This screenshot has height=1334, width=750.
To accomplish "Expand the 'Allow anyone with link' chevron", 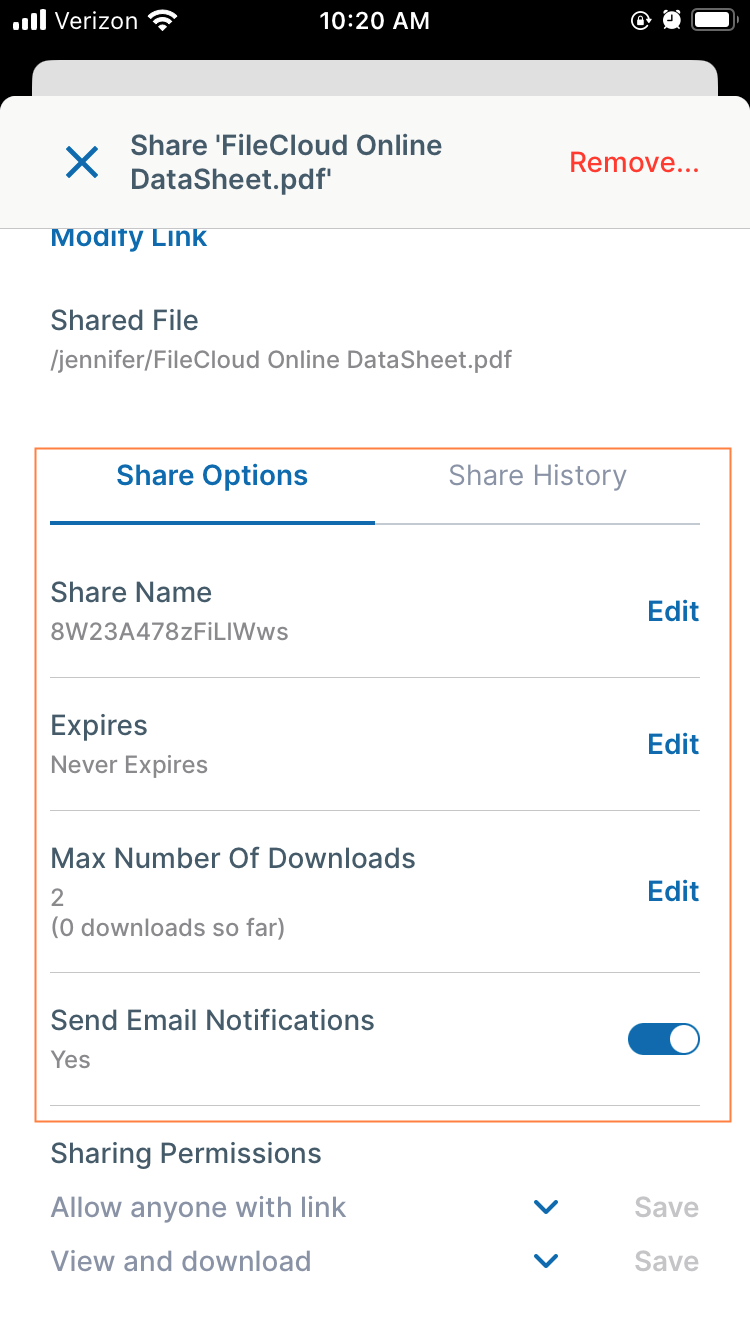I will (x=546, y=1208).
